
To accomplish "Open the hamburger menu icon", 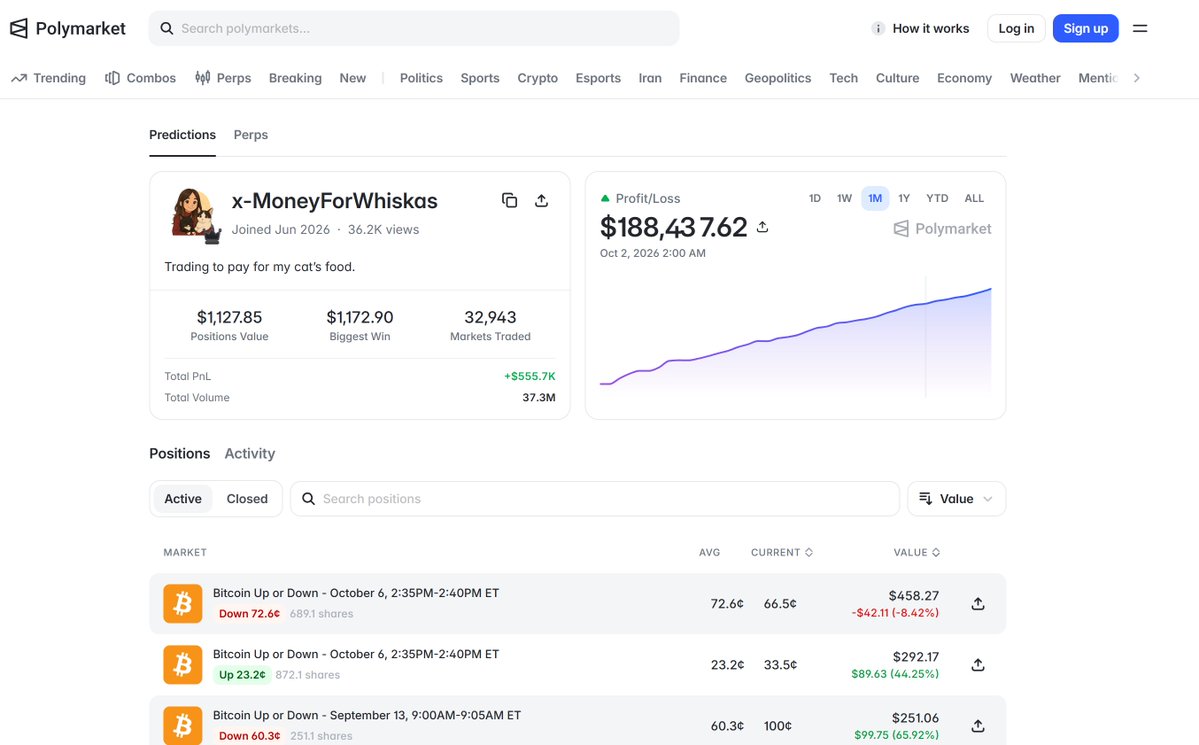I will click(x=1140, y=28).
